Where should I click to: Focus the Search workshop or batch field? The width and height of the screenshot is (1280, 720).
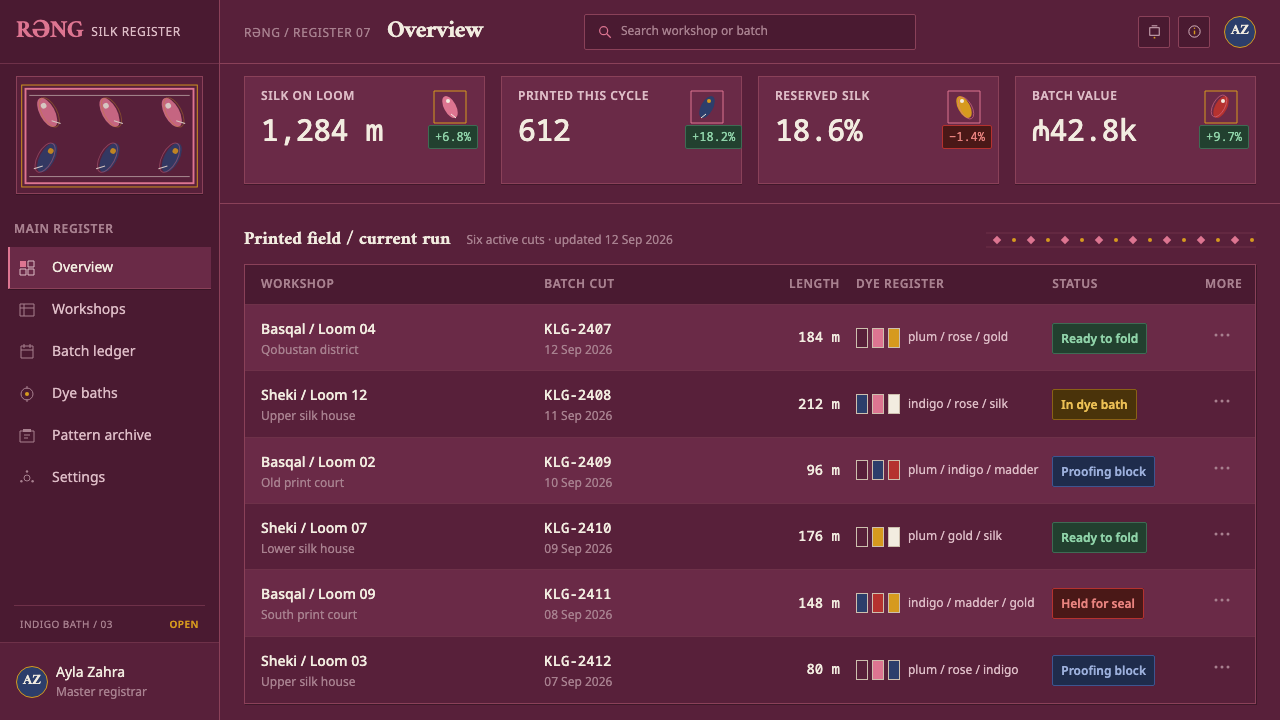tap(750, 32)
